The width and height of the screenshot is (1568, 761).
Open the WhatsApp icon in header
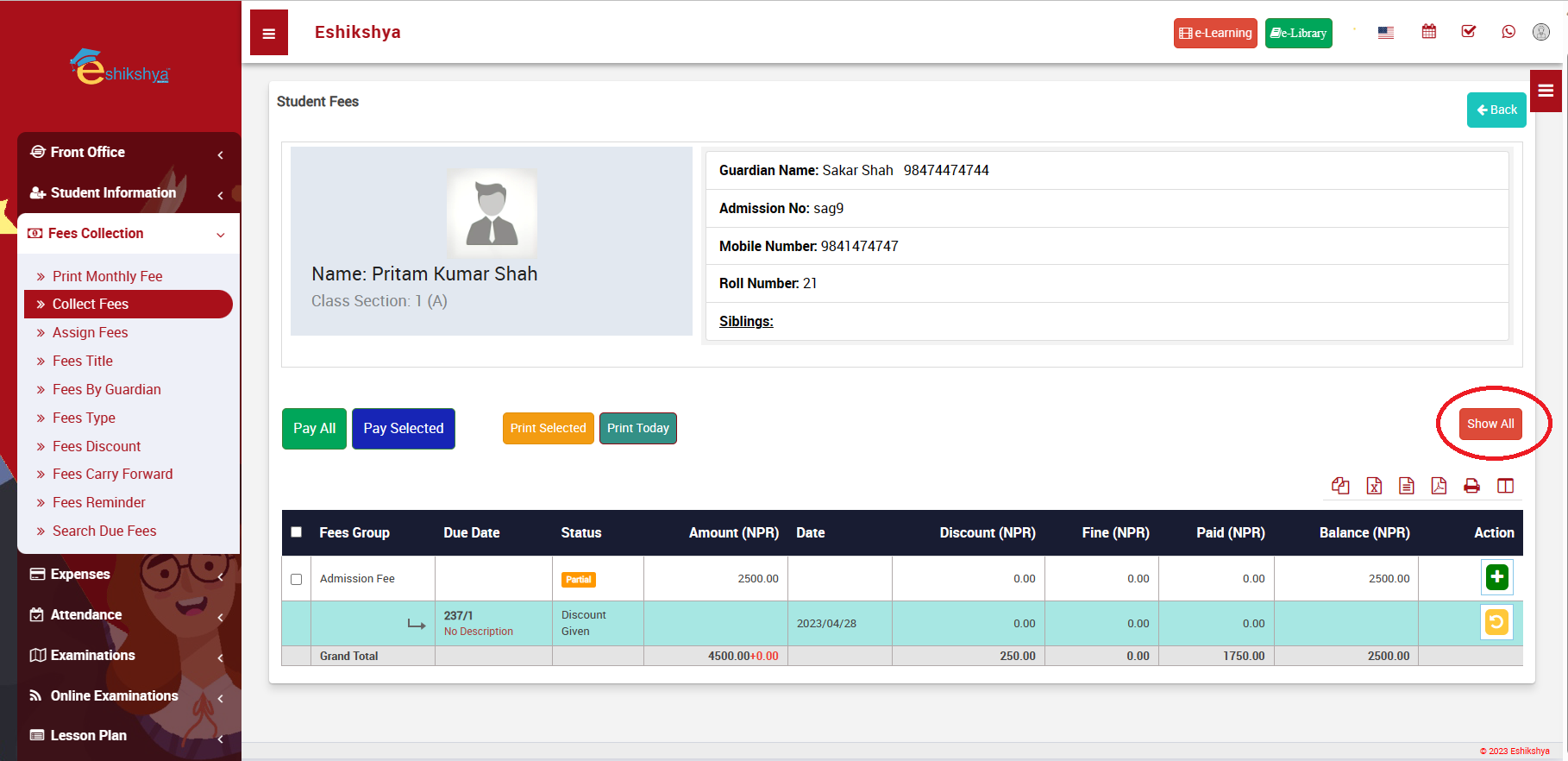(x=1508, y=32)
